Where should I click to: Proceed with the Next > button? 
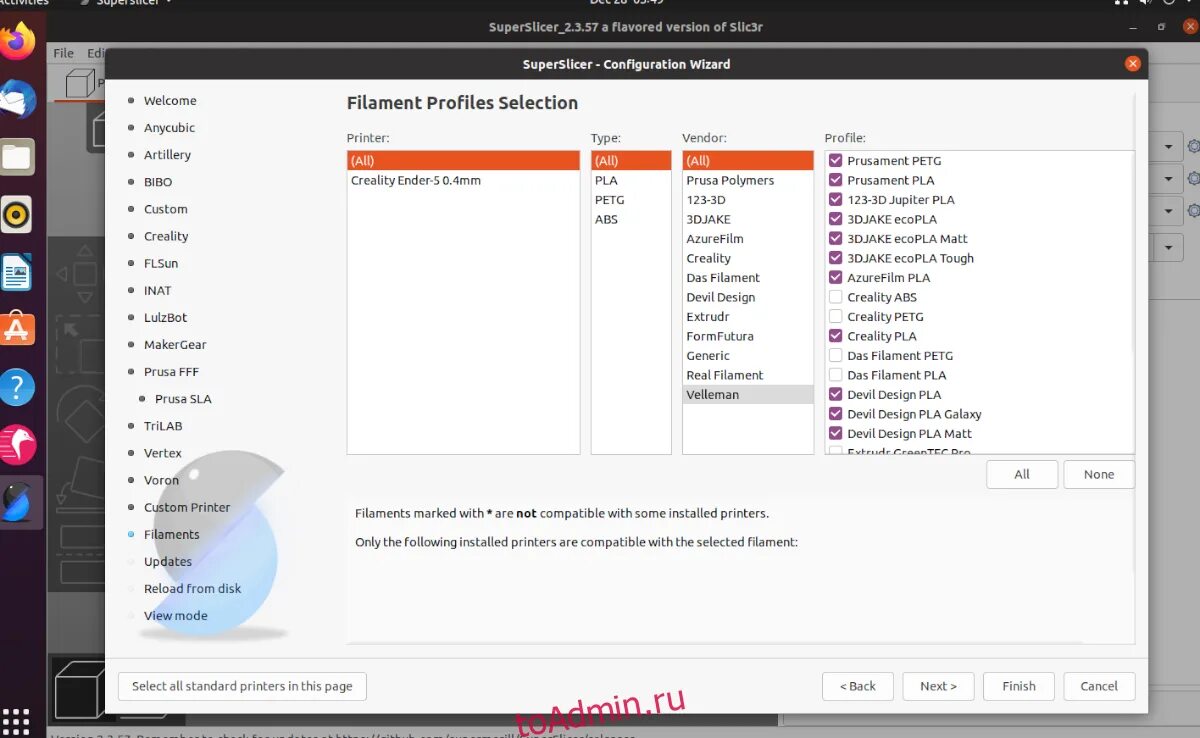[939, 686]
